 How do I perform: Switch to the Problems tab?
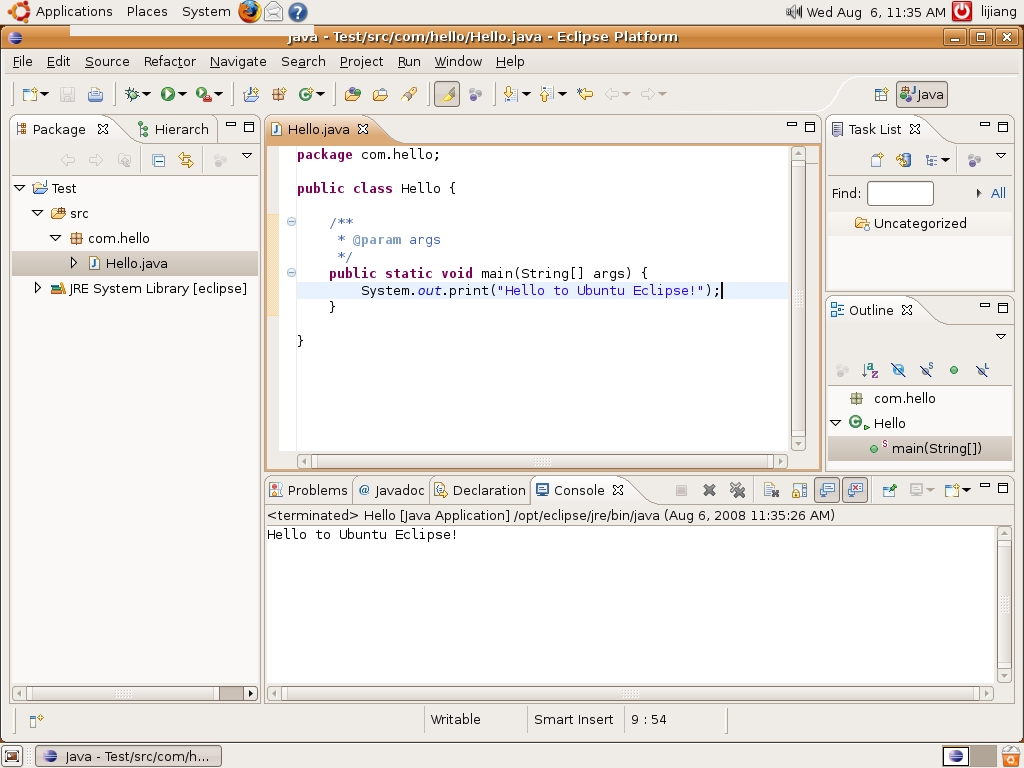[310, 490]
